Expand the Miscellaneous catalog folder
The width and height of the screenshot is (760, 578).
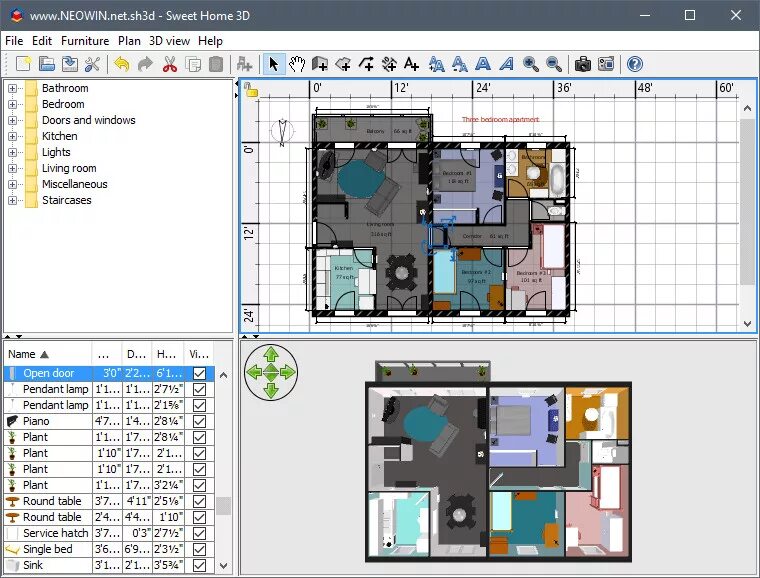pyautogui.click(x=13, y=184)
